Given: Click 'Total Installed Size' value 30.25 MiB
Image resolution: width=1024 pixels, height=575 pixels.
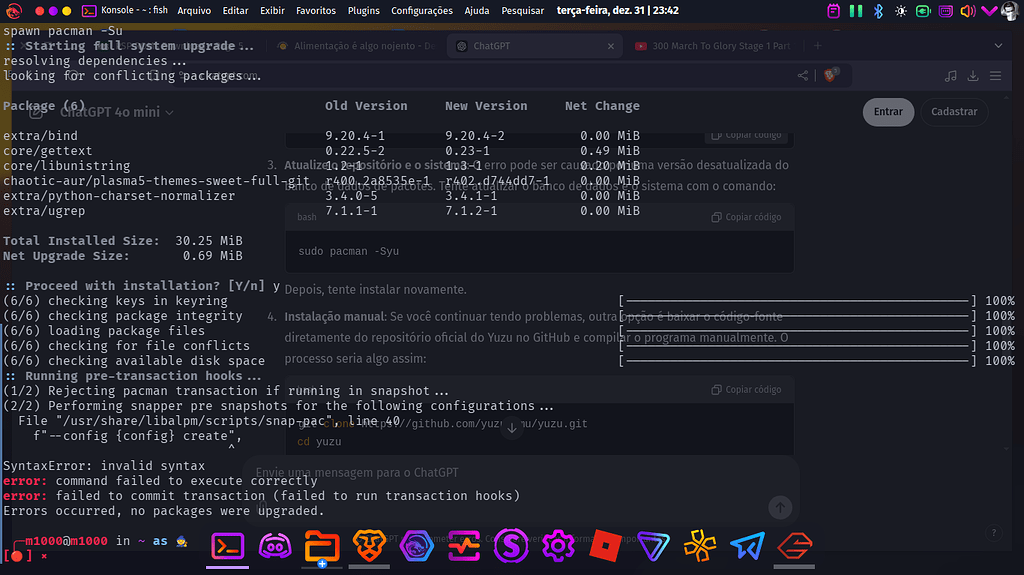Looking at the screenshot, I should point(209,241).
